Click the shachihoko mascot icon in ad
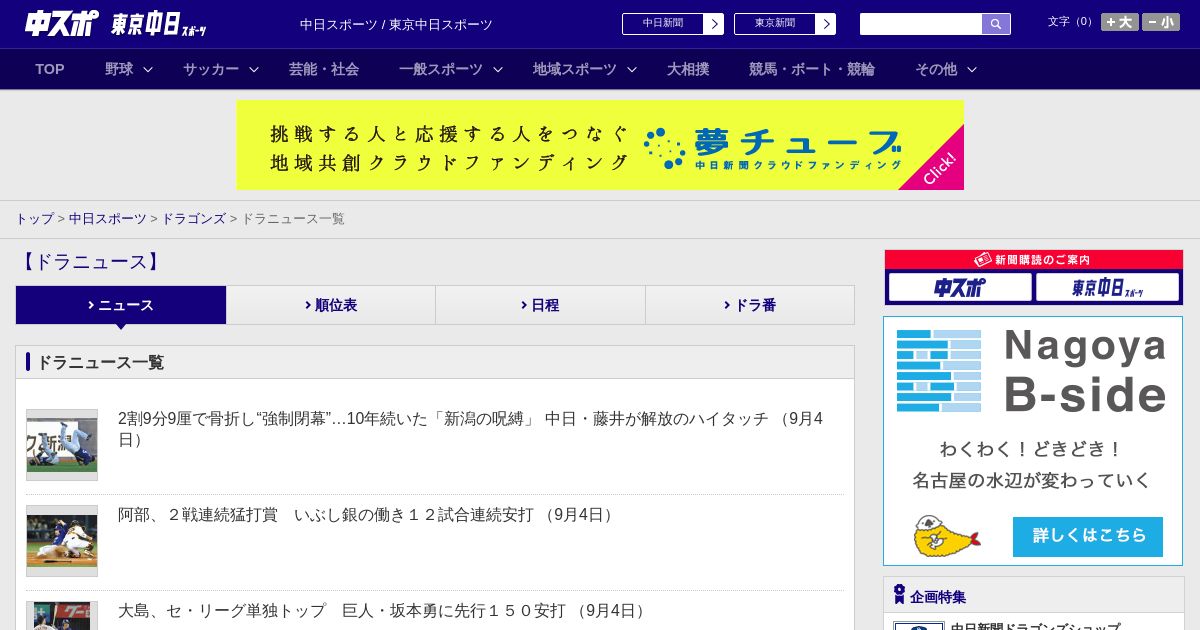The width and height of the screenshot is (1200, 630). 946,537
